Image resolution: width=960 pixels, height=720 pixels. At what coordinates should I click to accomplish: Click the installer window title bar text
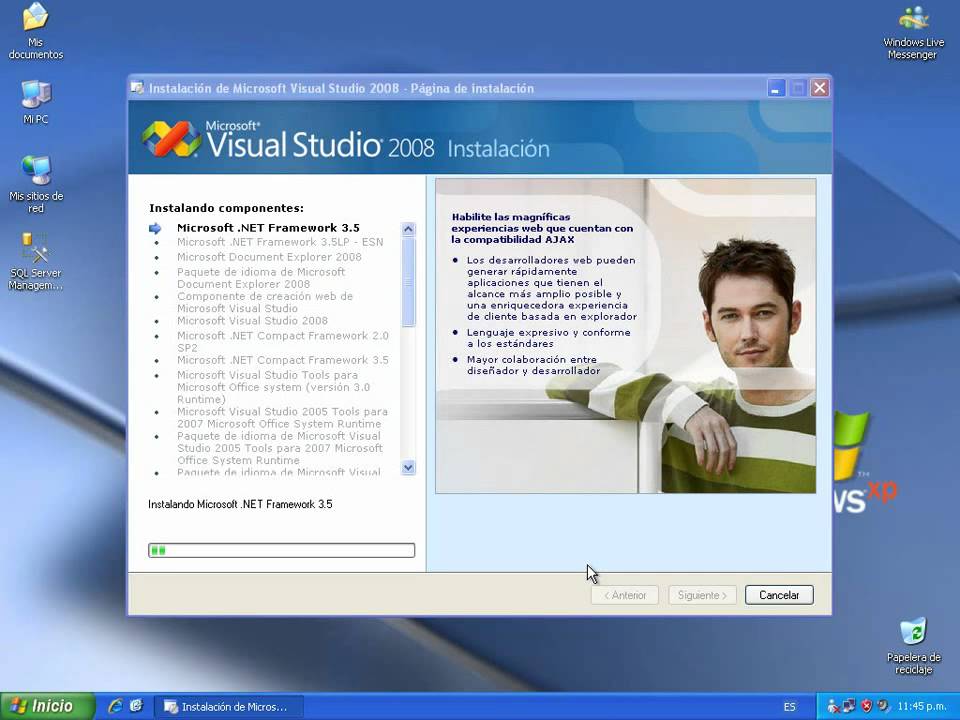point(341,88)
